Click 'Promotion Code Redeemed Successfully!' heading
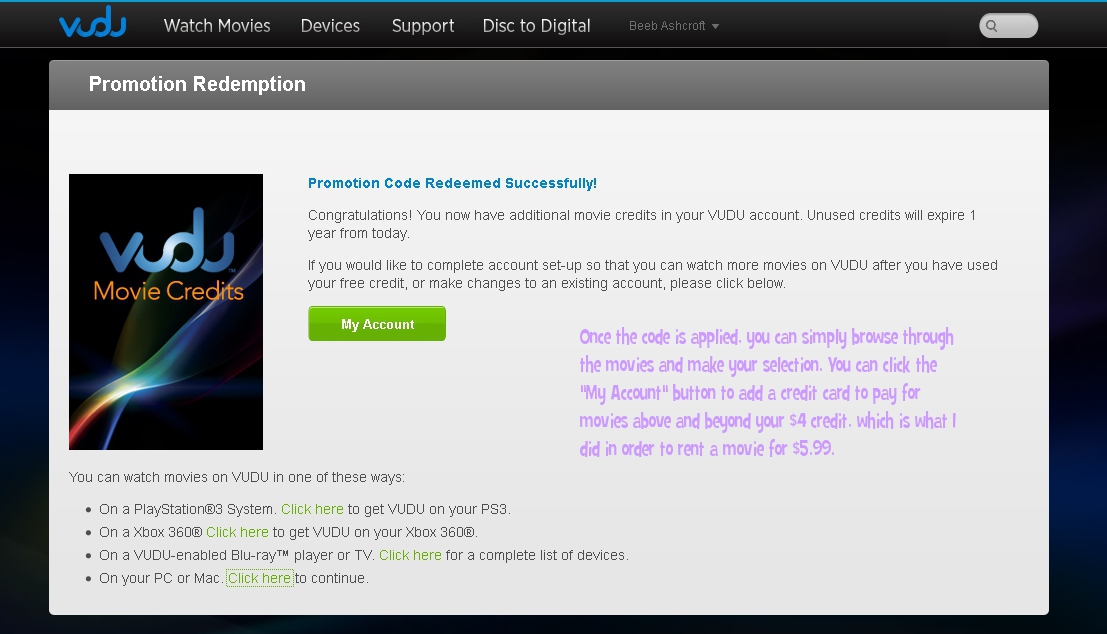Screen dimensions: 1107x634 [x=453, y=184]
